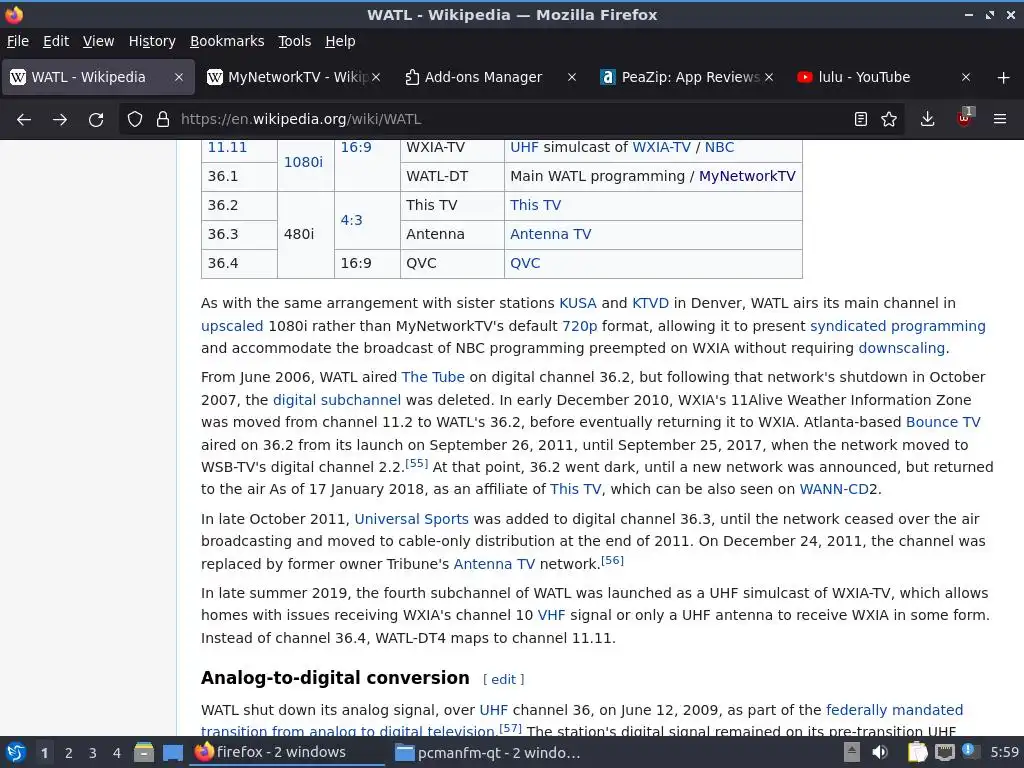This screenshot has height=768, width=1024.
Task: Follow the Universal Sports link
Action: click(x=411, y=519)
